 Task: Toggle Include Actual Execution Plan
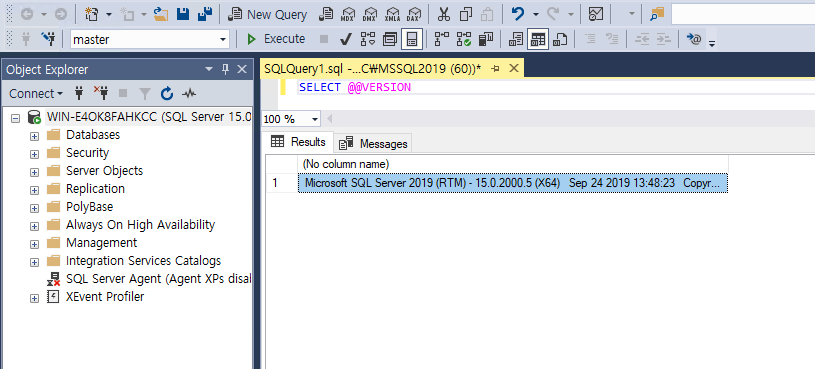(x=442, y=39)
